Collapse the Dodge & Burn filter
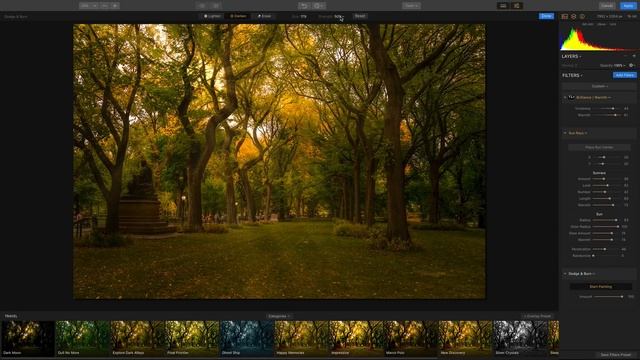The image size is (640, 360). coord(565,273)
